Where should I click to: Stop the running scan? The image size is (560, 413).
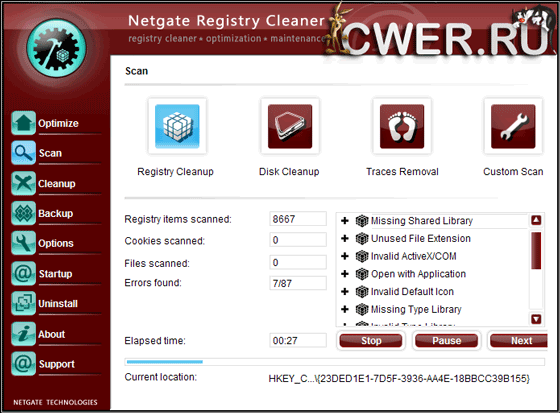371,340
